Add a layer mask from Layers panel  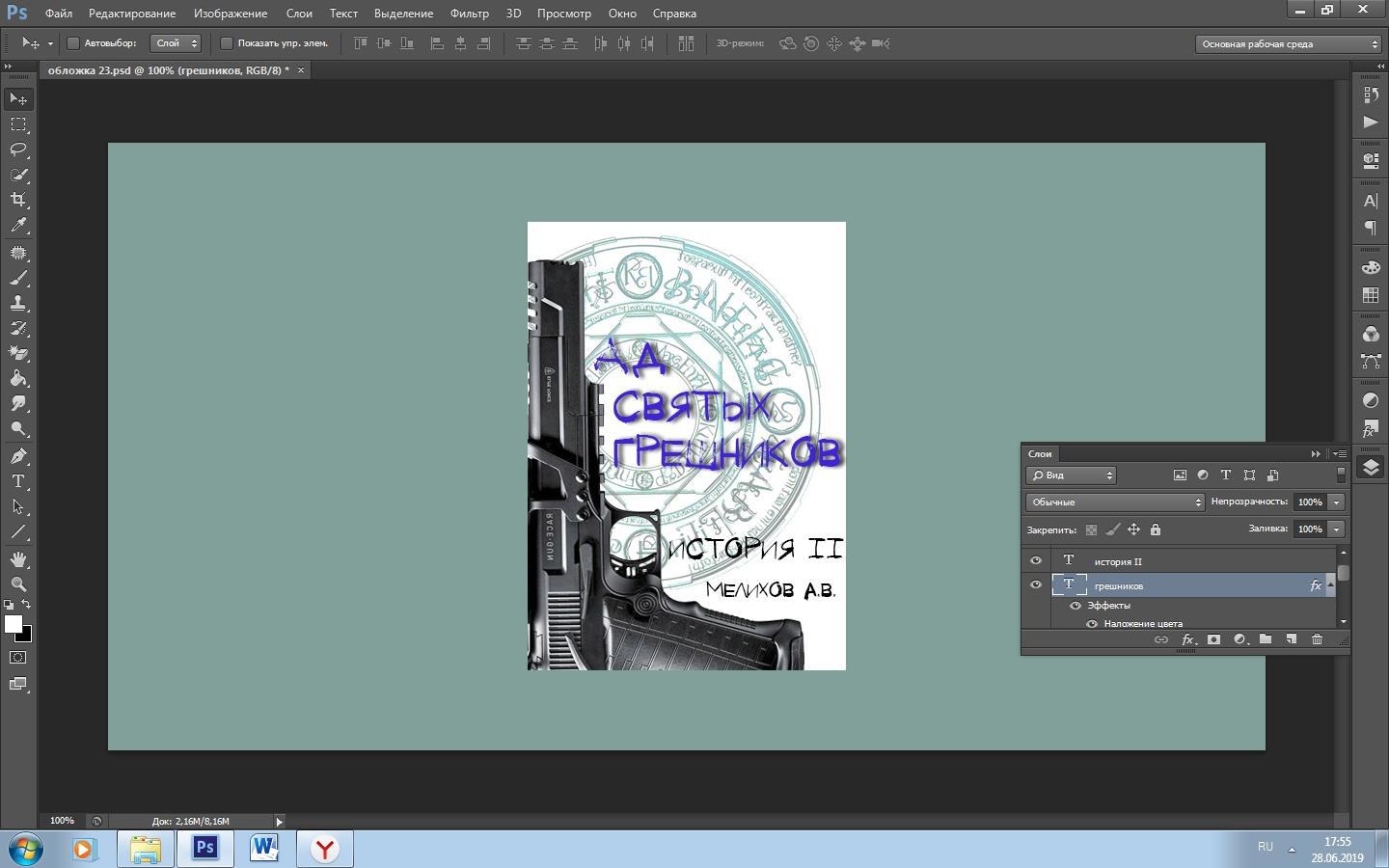coord(1213,639)
